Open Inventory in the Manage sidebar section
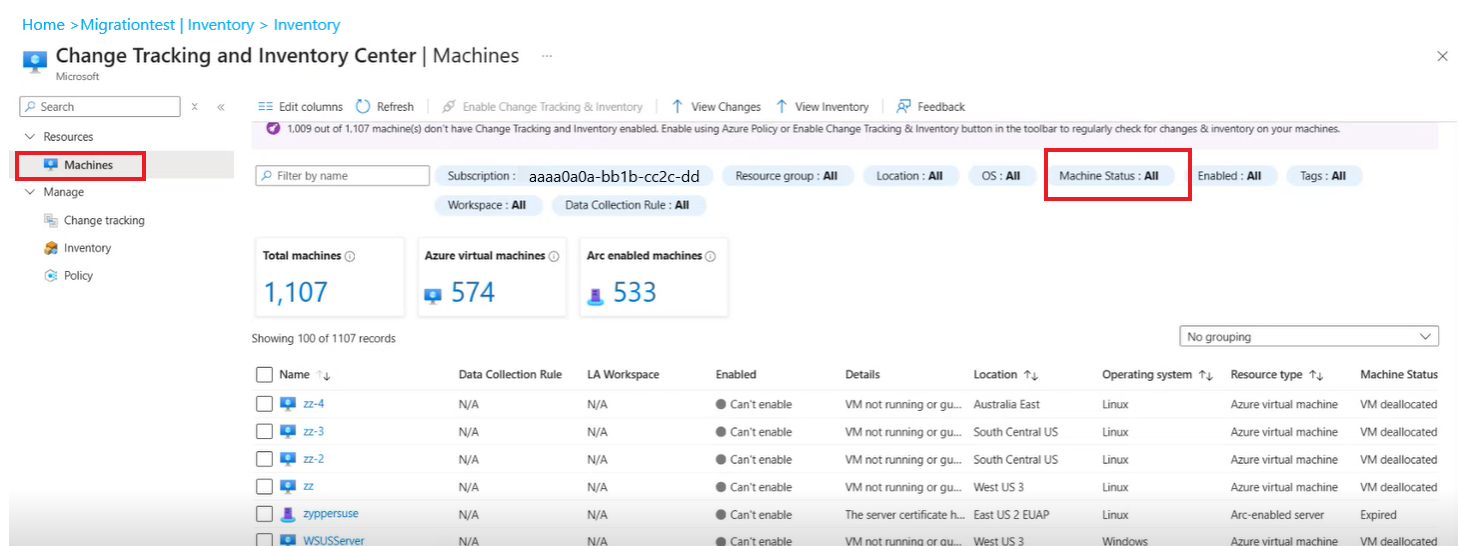The height and width of the screenshot is (546, 1458). coord(87,248)
